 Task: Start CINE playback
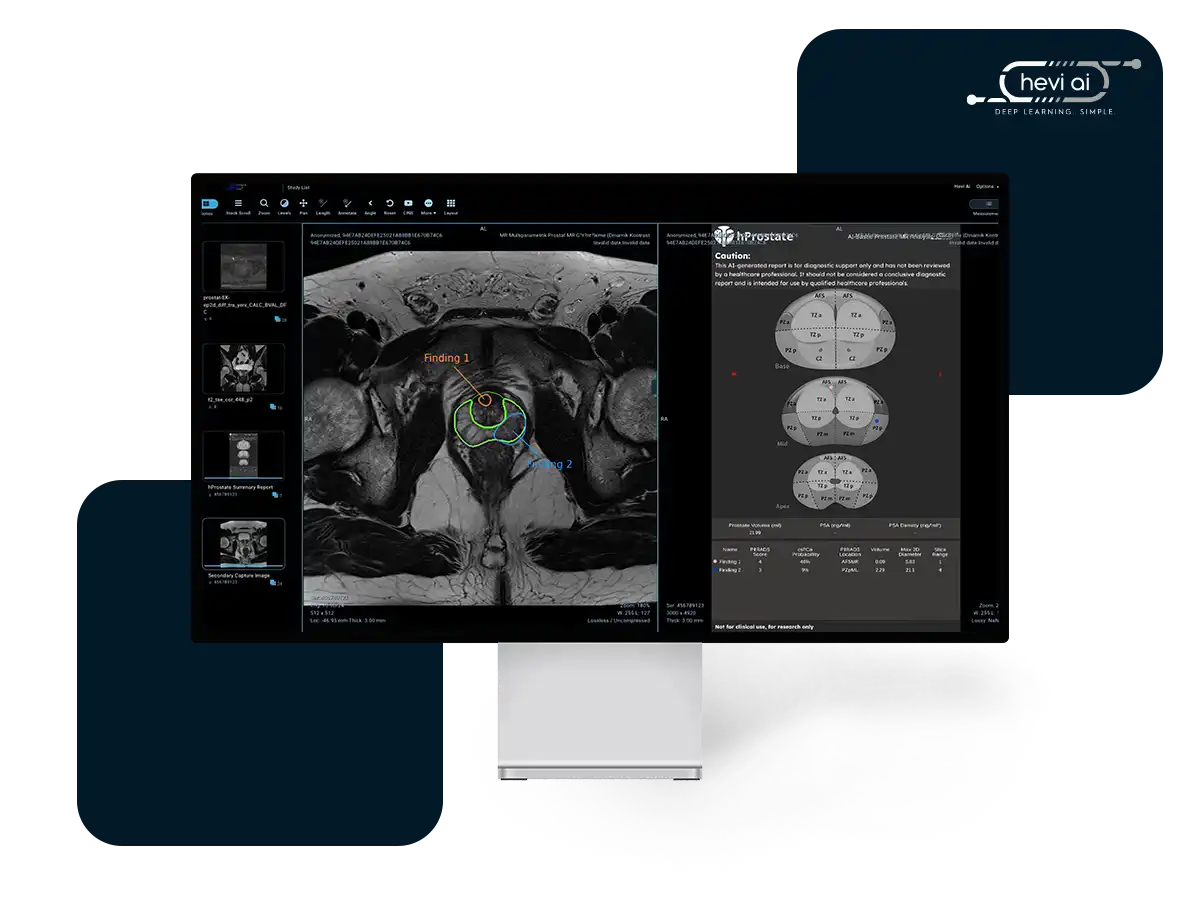click(x=408, y=205)
